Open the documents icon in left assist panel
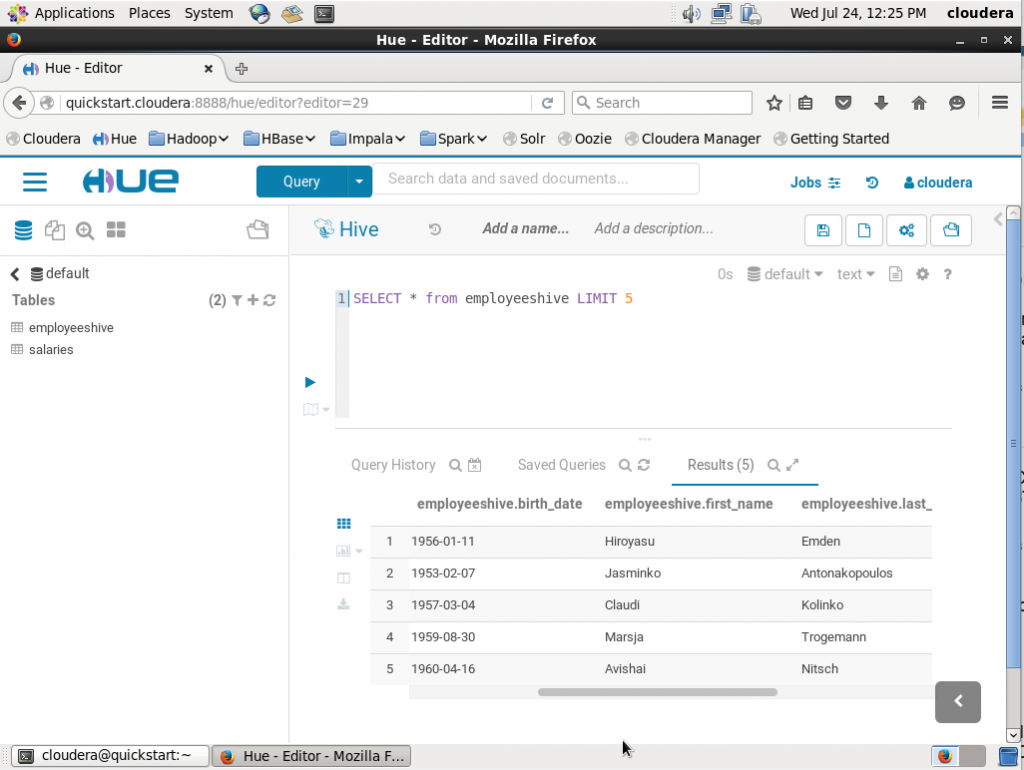This screenshot has width=1024, height=770. point(55,229)
